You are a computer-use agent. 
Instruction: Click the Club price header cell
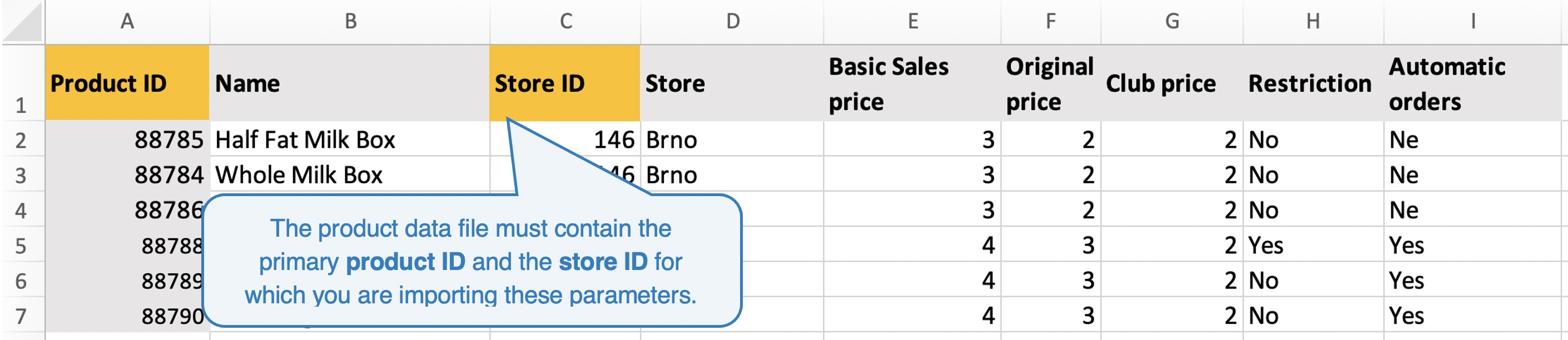(1171, 83)
